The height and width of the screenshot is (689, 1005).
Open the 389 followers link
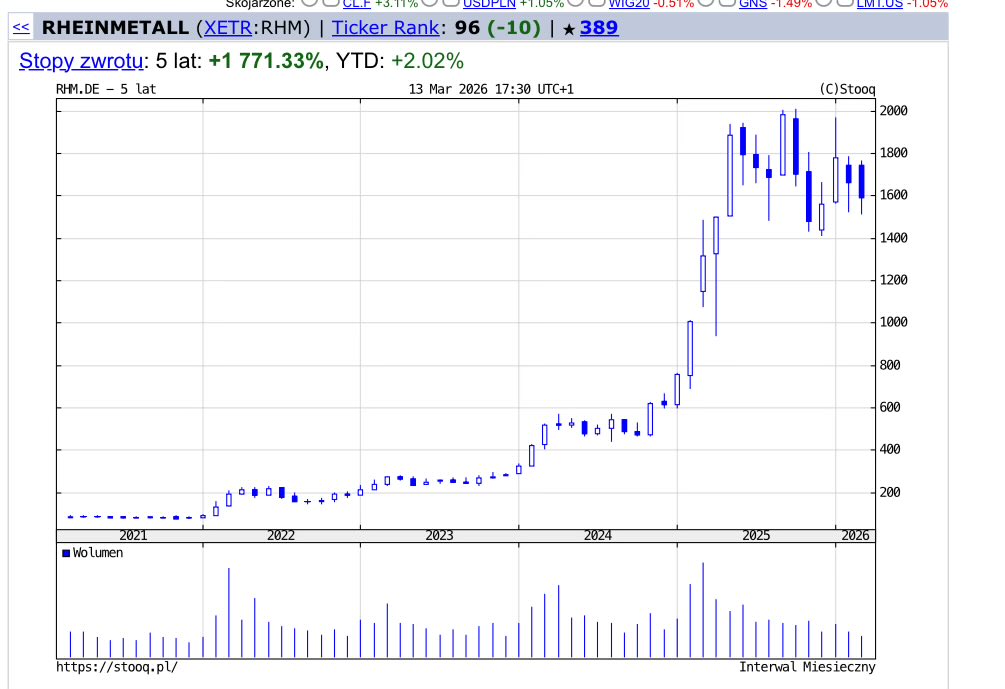[x=599, y=28]
